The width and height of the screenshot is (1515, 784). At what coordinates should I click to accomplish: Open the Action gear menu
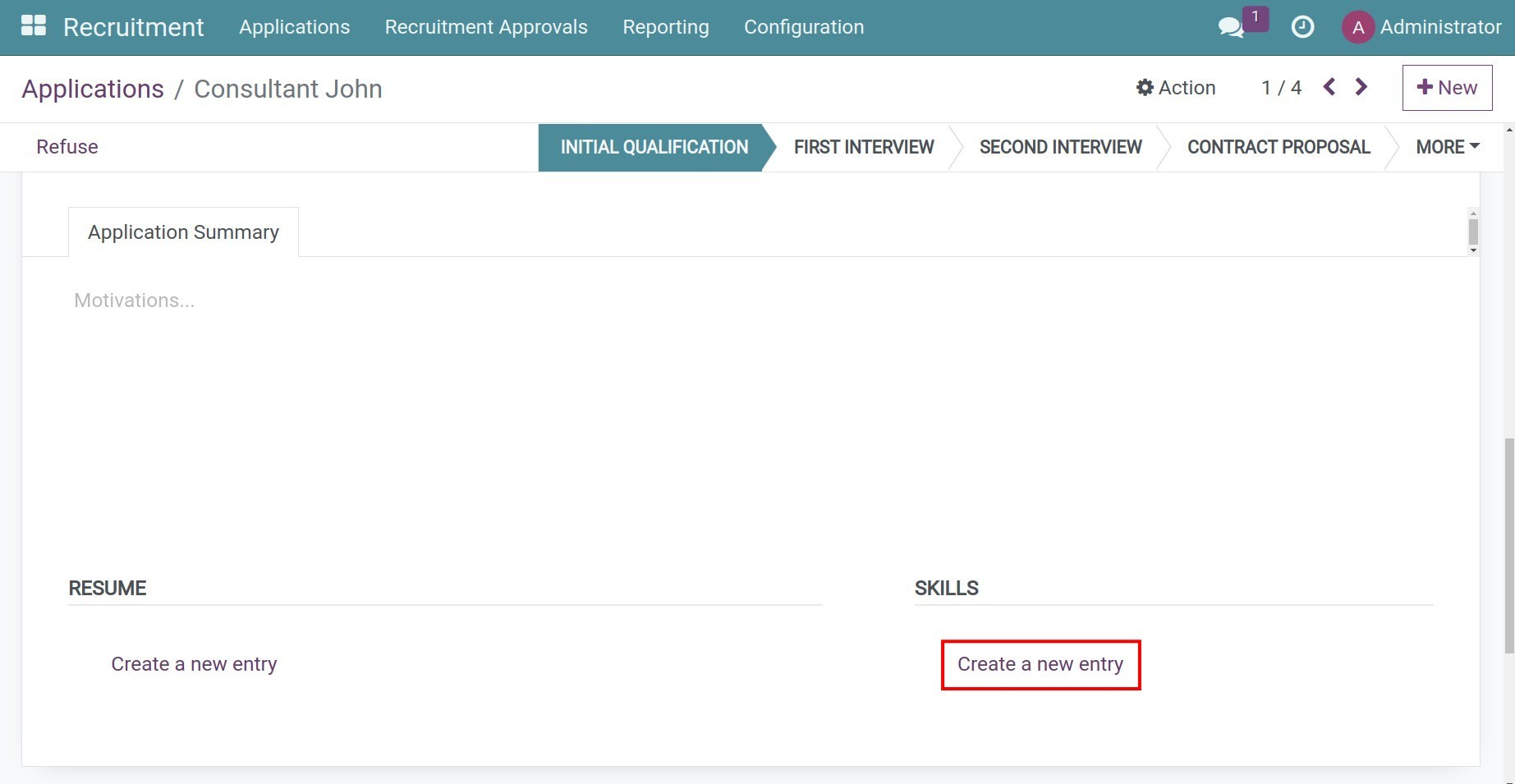1176,88
